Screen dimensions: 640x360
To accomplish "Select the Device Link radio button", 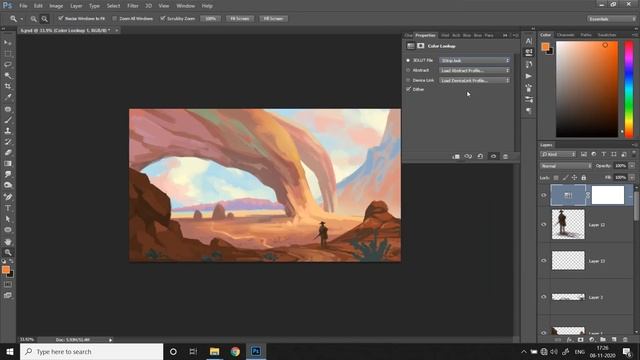I will coord(408,80).
